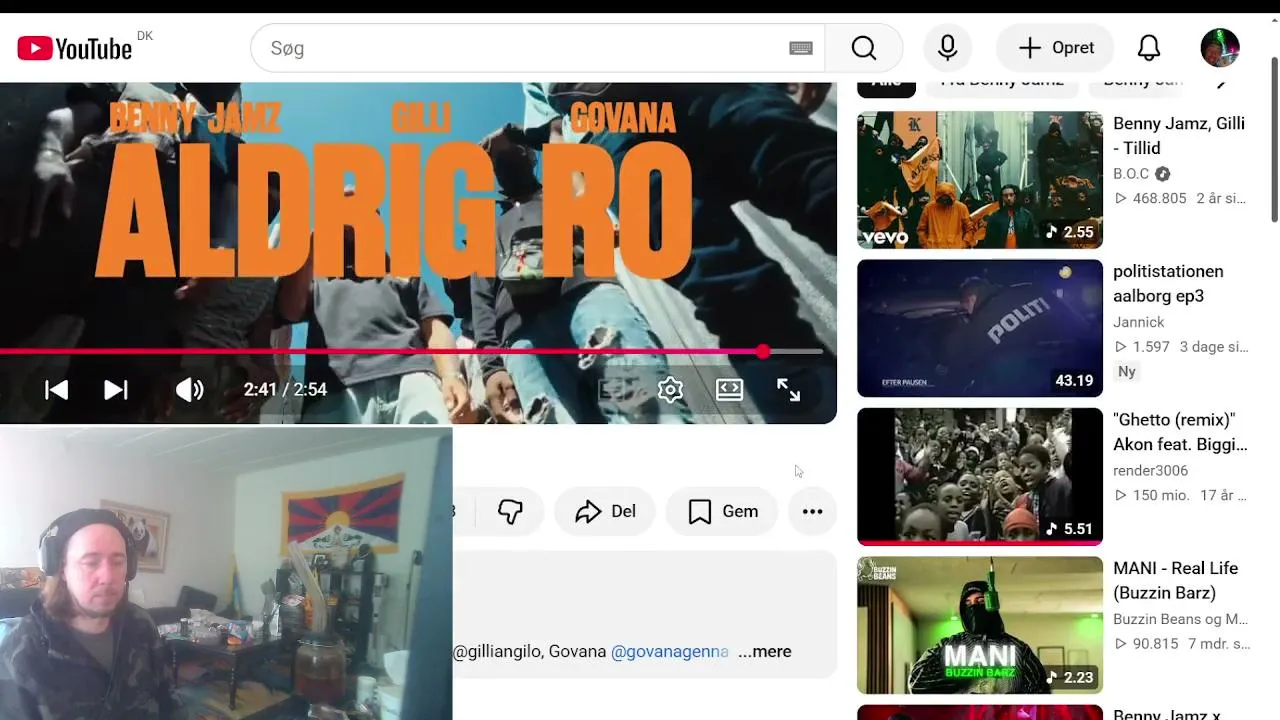Click the "Ny" badge under Jannick
The height and width of the screenshot is (720, 1280).
(1127, 372)
